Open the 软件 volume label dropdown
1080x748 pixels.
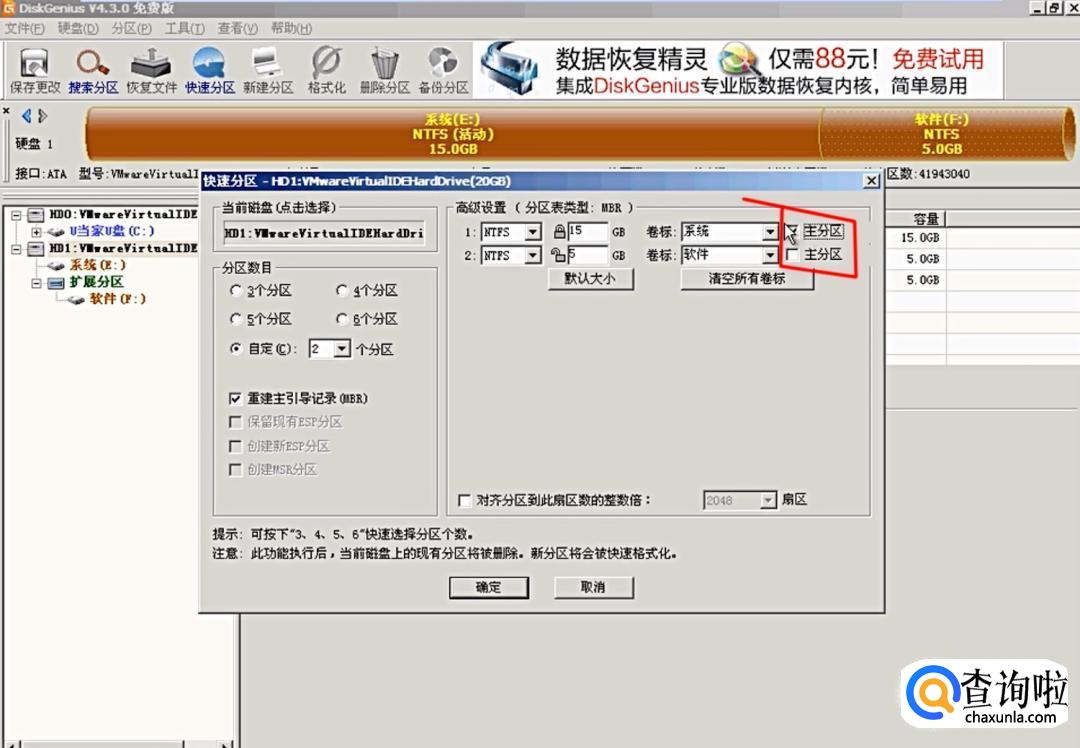tap(770, 256)
